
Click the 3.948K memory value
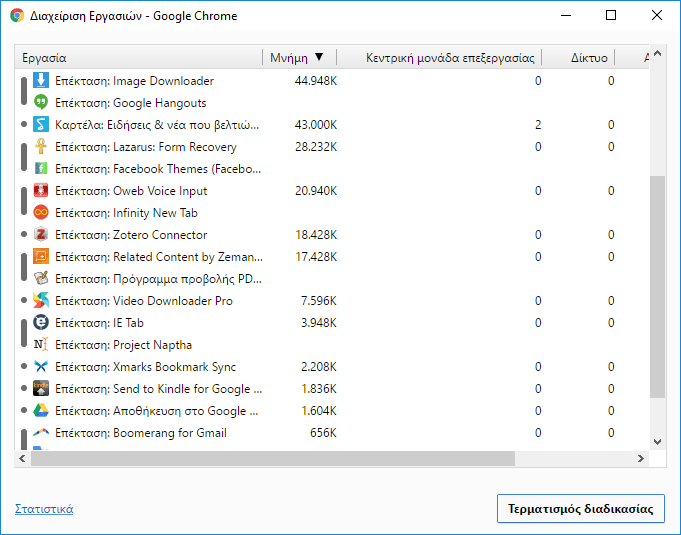319,323
